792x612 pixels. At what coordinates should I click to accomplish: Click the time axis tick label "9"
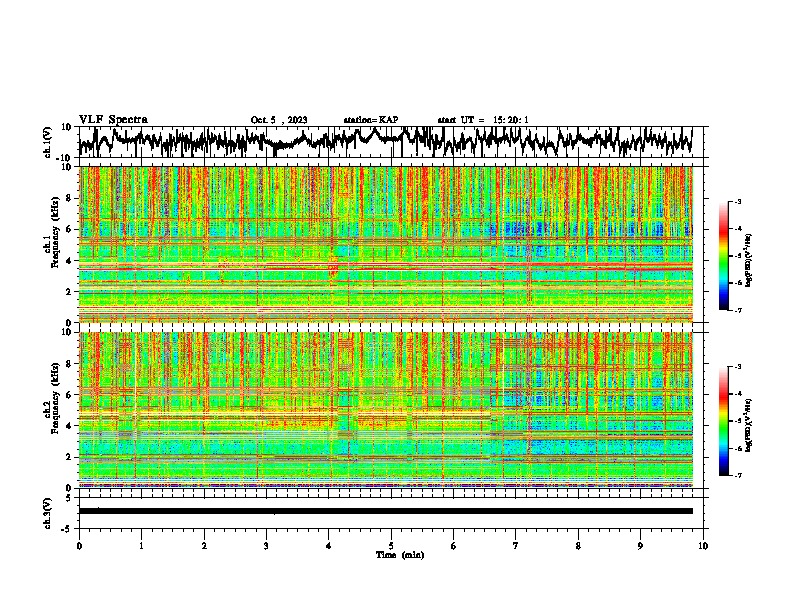(x=640, y=546)
